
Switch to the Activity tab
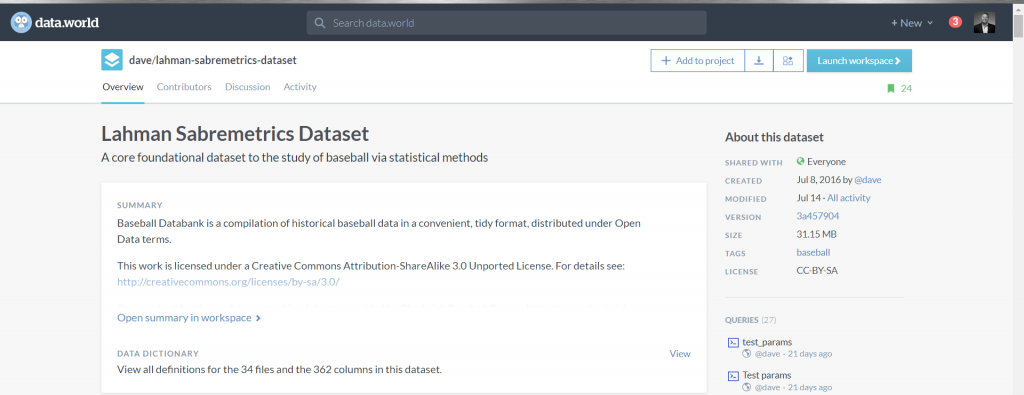300,87
